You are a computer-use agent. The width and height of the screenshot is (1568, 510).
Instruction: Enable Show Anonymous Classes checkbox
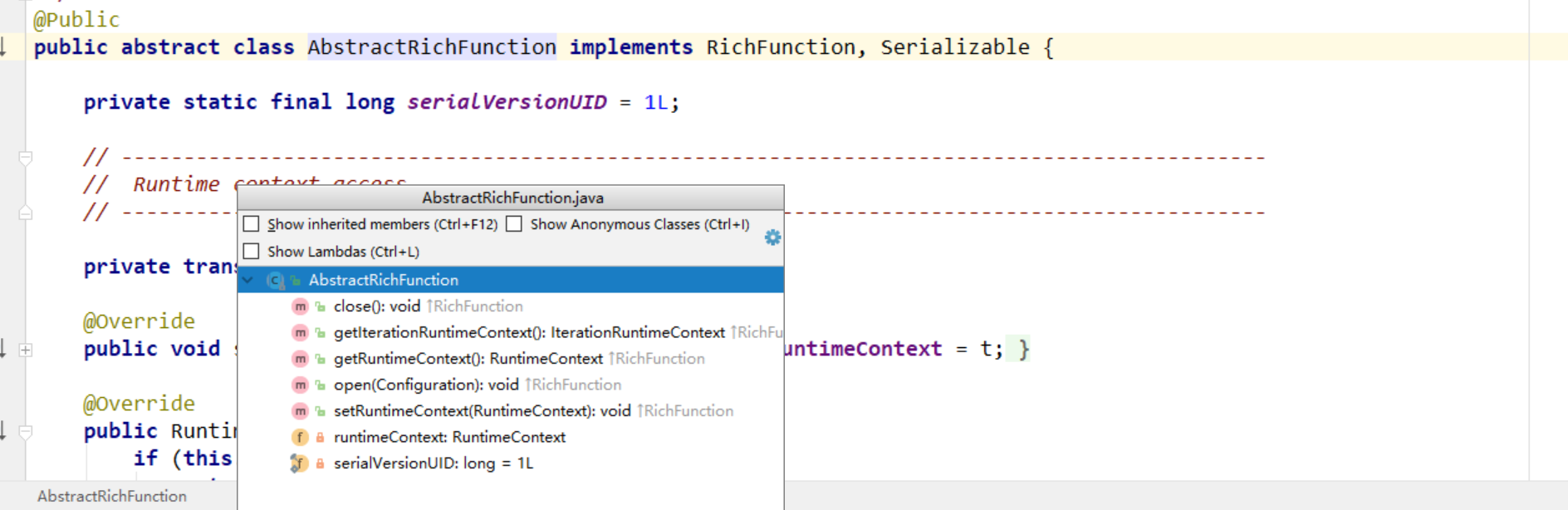coord(514,224)
